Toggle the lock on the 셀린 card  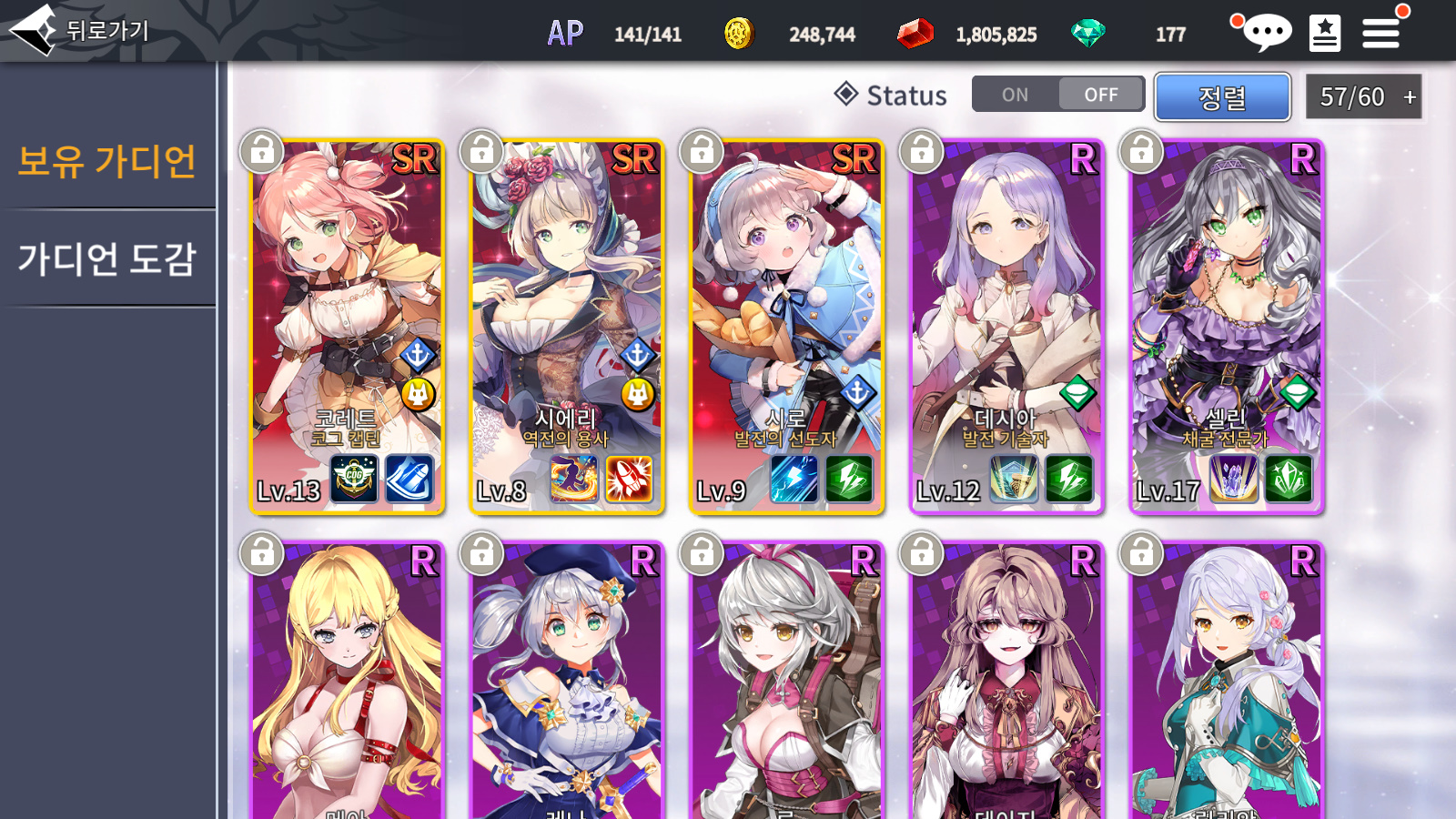1141,151
